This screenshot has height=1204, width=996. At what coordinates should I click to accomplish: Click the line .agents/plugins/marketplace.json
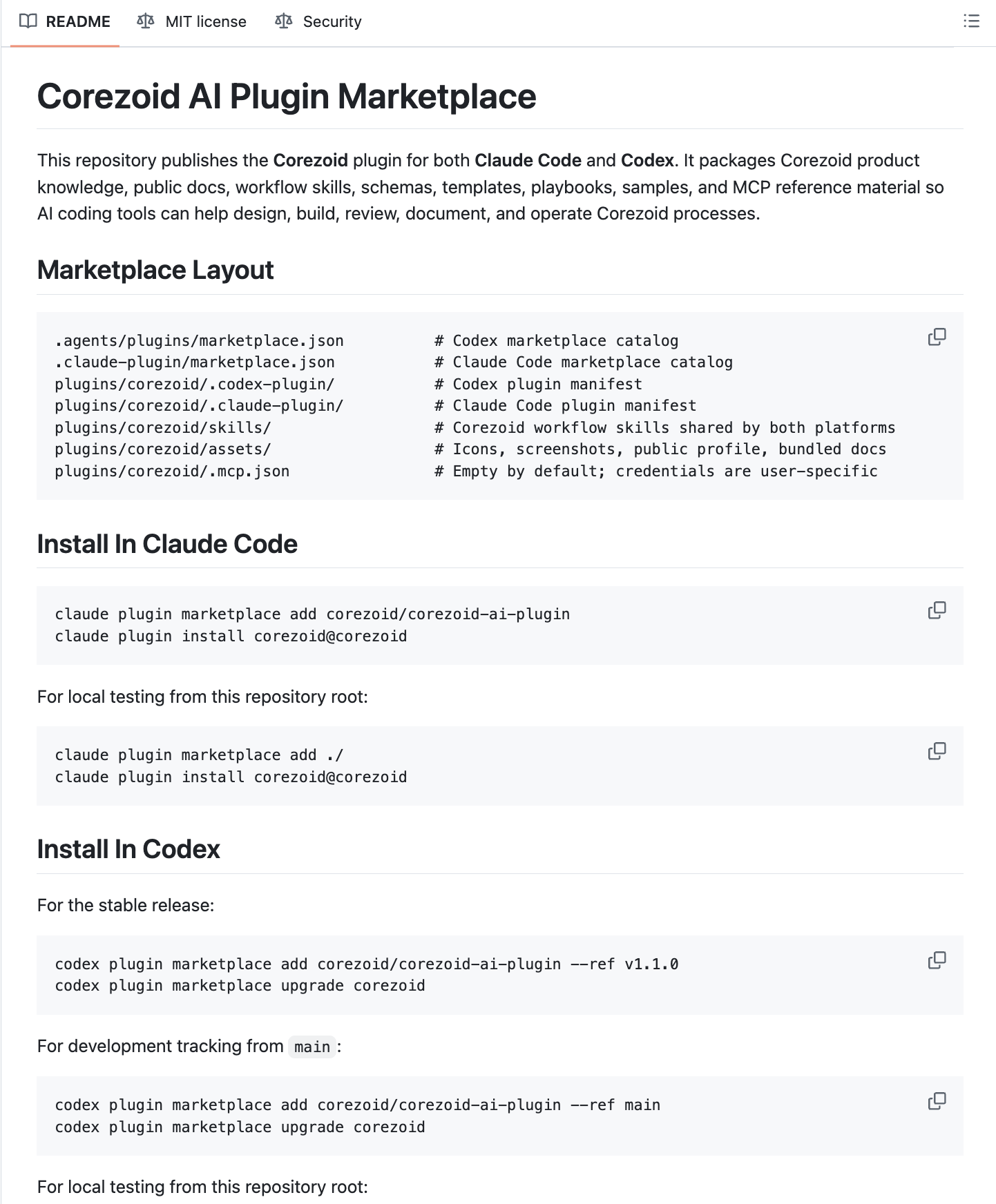[x=200, y=340]
